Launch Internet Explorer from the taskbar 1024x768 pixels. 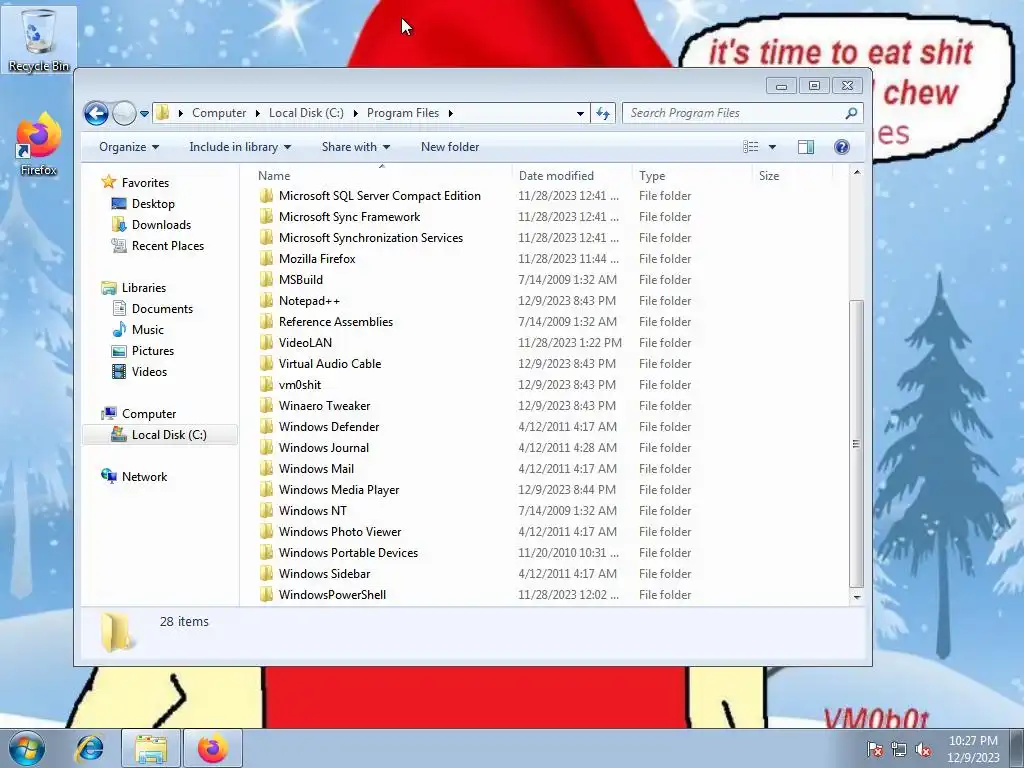point(89,748)
